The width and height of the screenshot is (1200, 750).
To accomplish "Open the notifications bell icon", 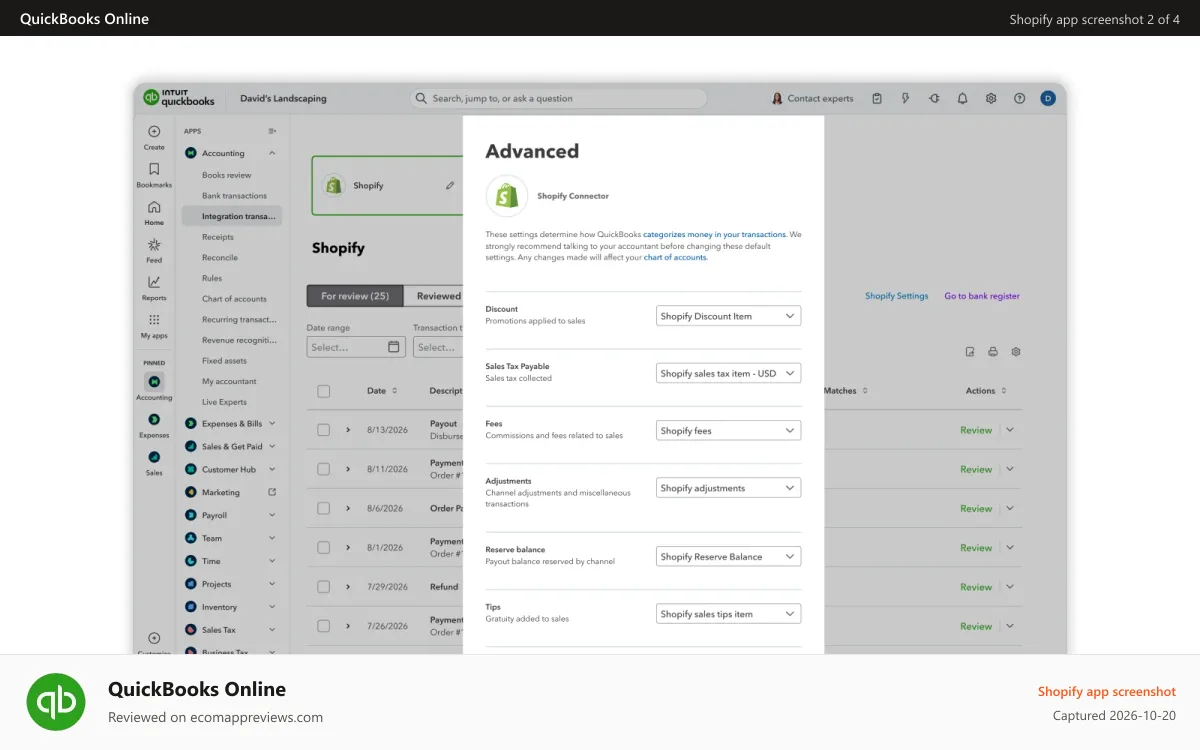I will pos(962,98).
